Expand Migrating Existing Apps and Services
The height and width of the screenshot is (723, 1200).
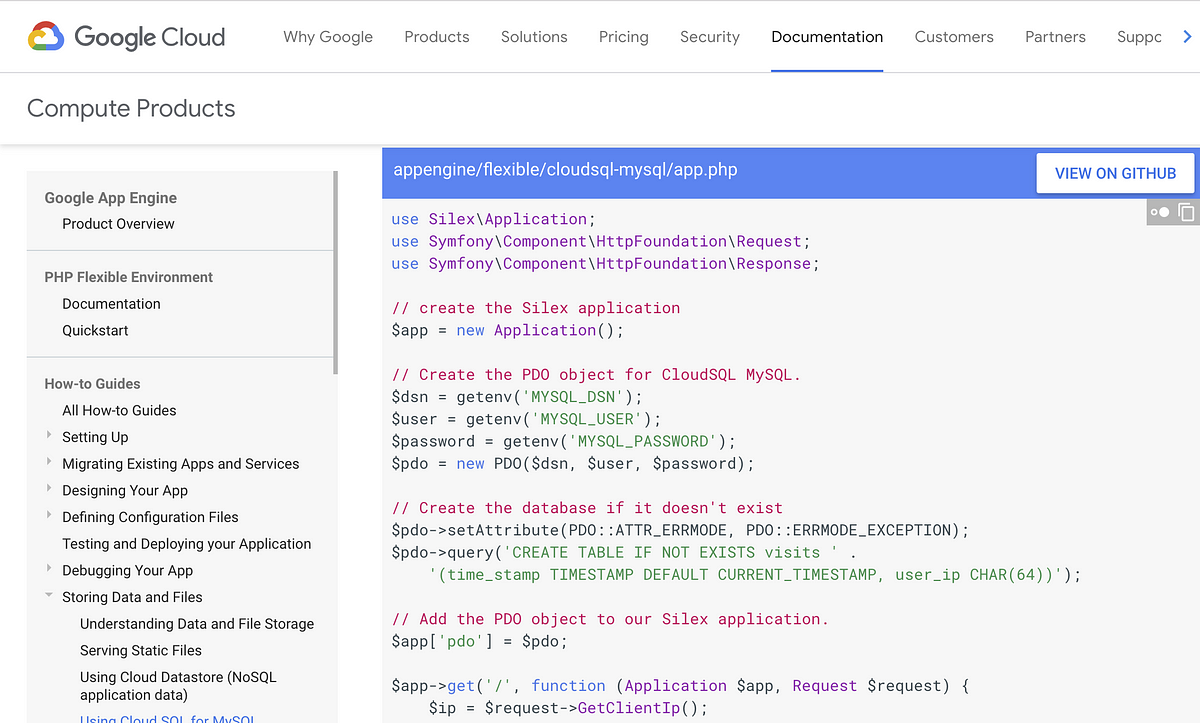(49, 462)
